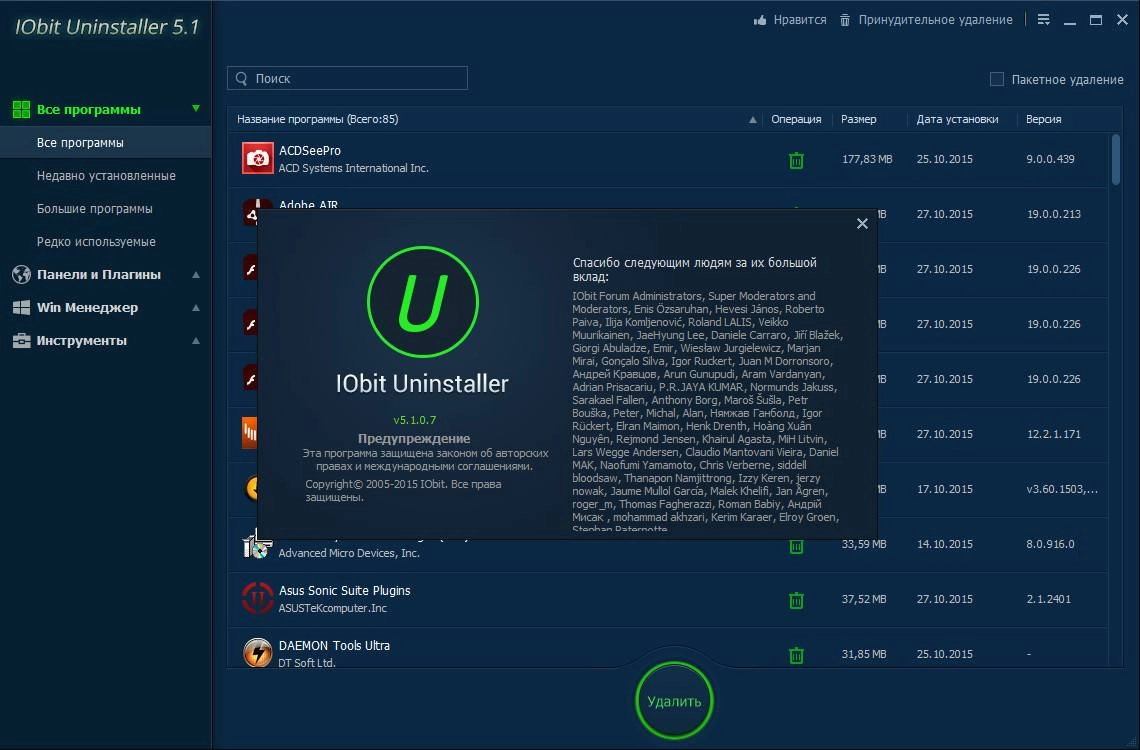This screenshot has width=1140, height=750.
Task: Click version value 19.0.0.213
Action: point(1053,214)
